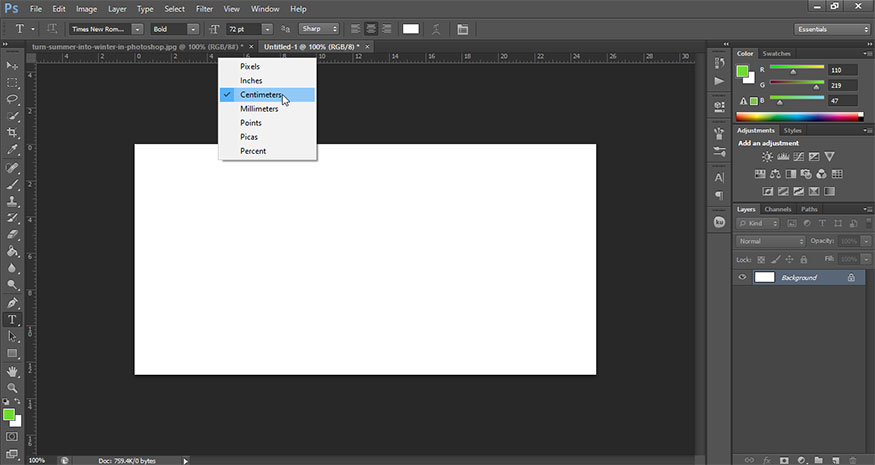Select the Dodge tool
The width and height of the screenshot is (875, 465).
pos(12,285)
